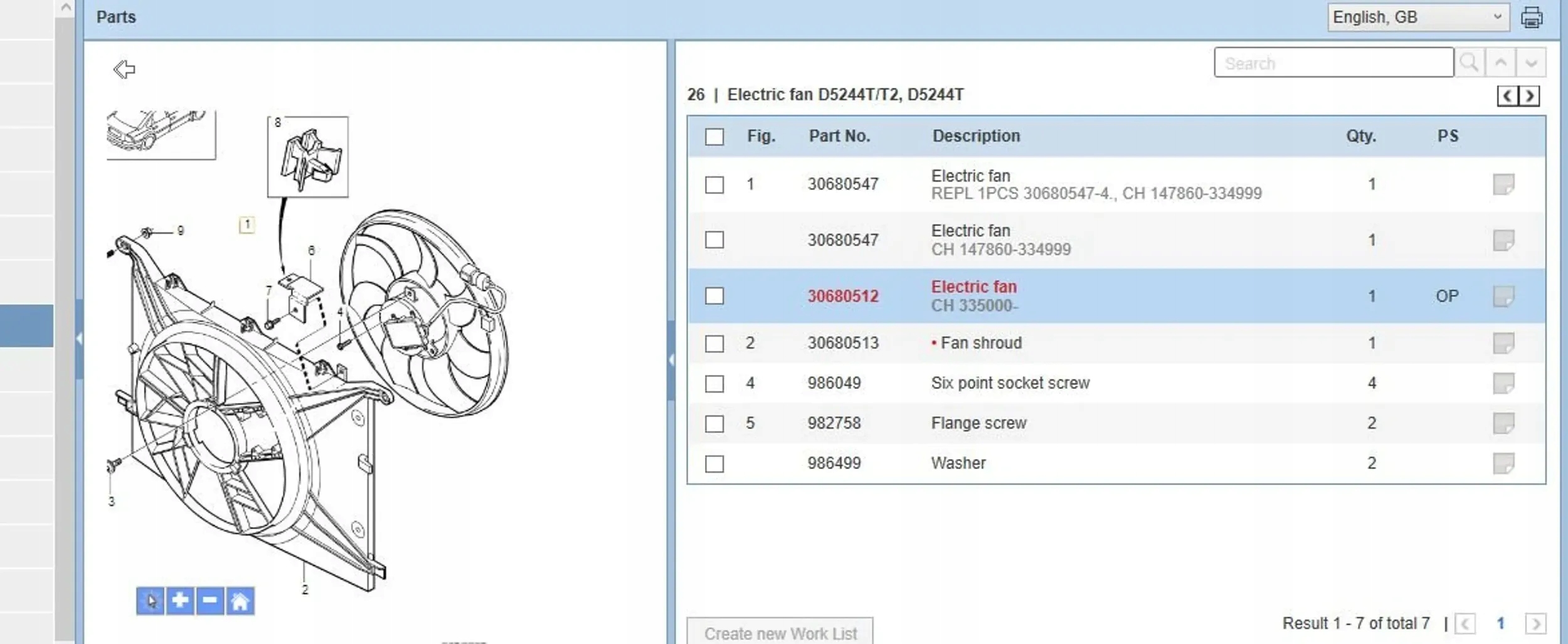Click the back arrow above the diagram

click(124, 69)
